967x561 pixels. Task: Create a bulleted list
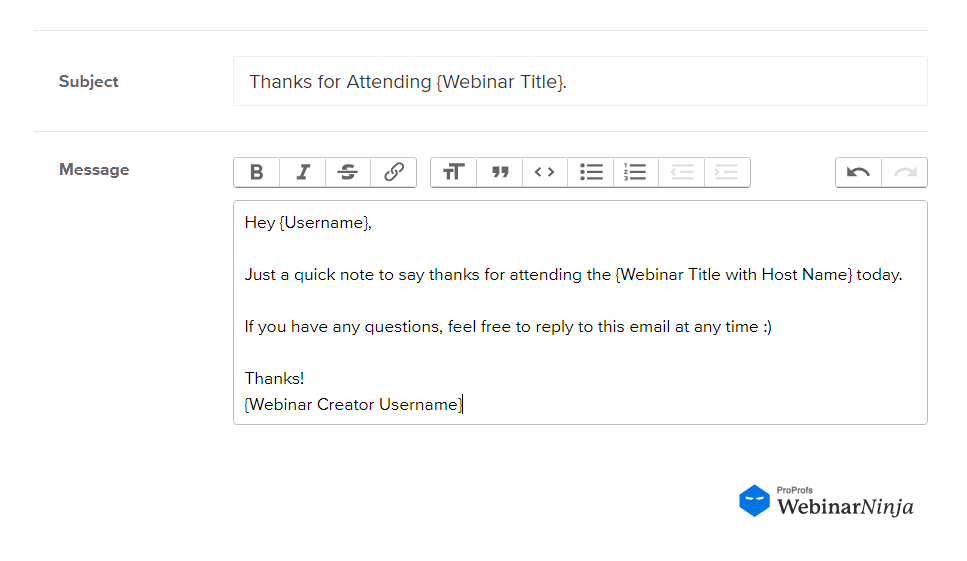coord(591,172)
